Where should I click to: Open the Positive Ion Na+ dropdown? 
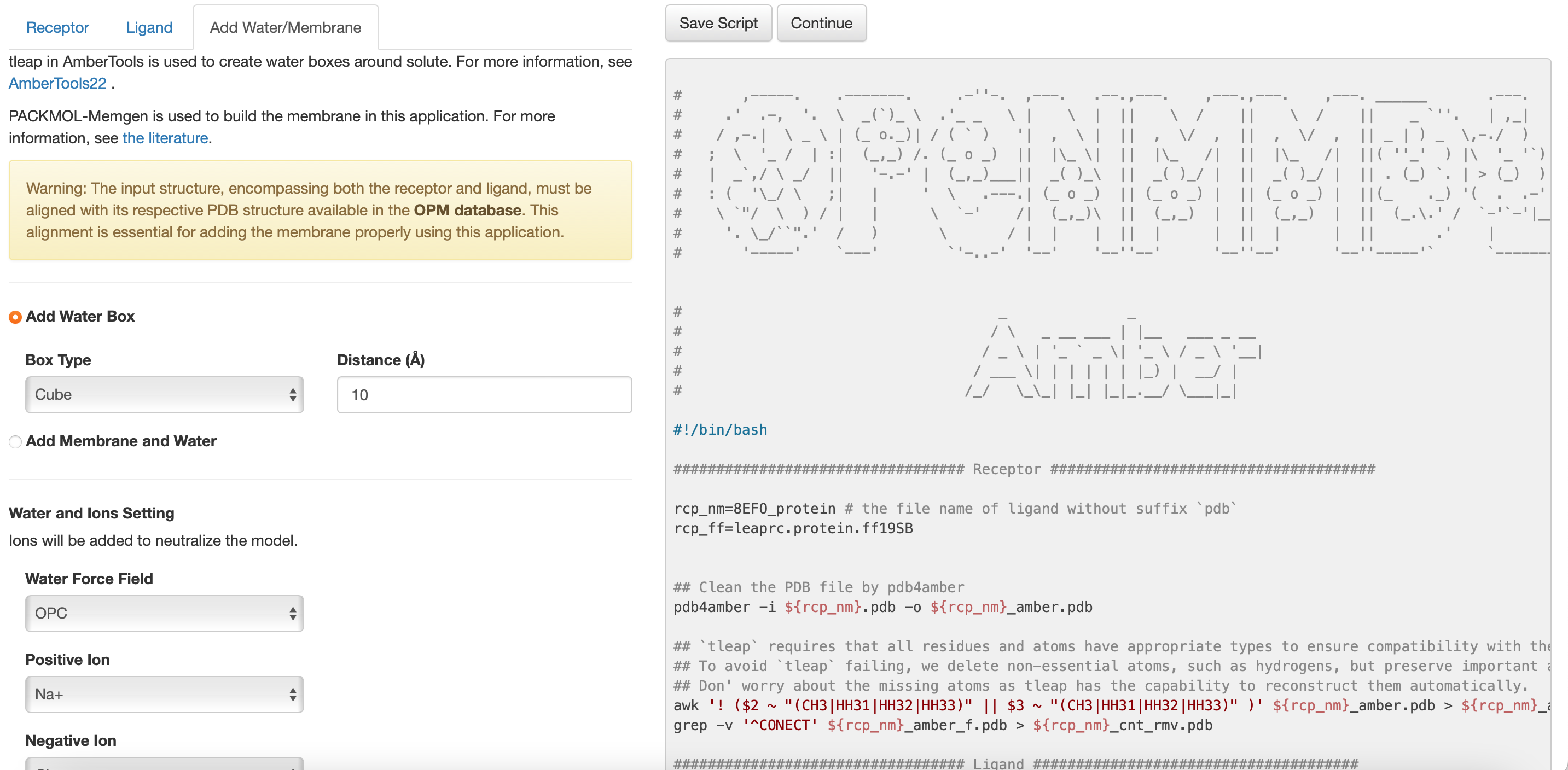click(x=164, y=694)
